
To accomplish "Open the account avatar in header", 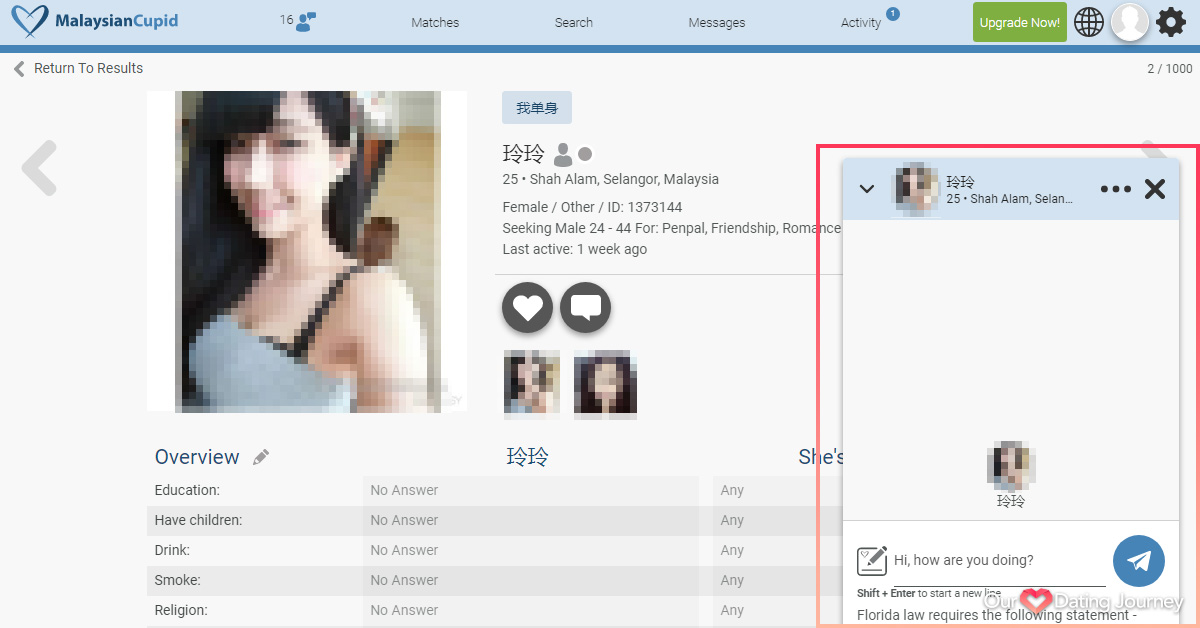I will [1130, 22].
